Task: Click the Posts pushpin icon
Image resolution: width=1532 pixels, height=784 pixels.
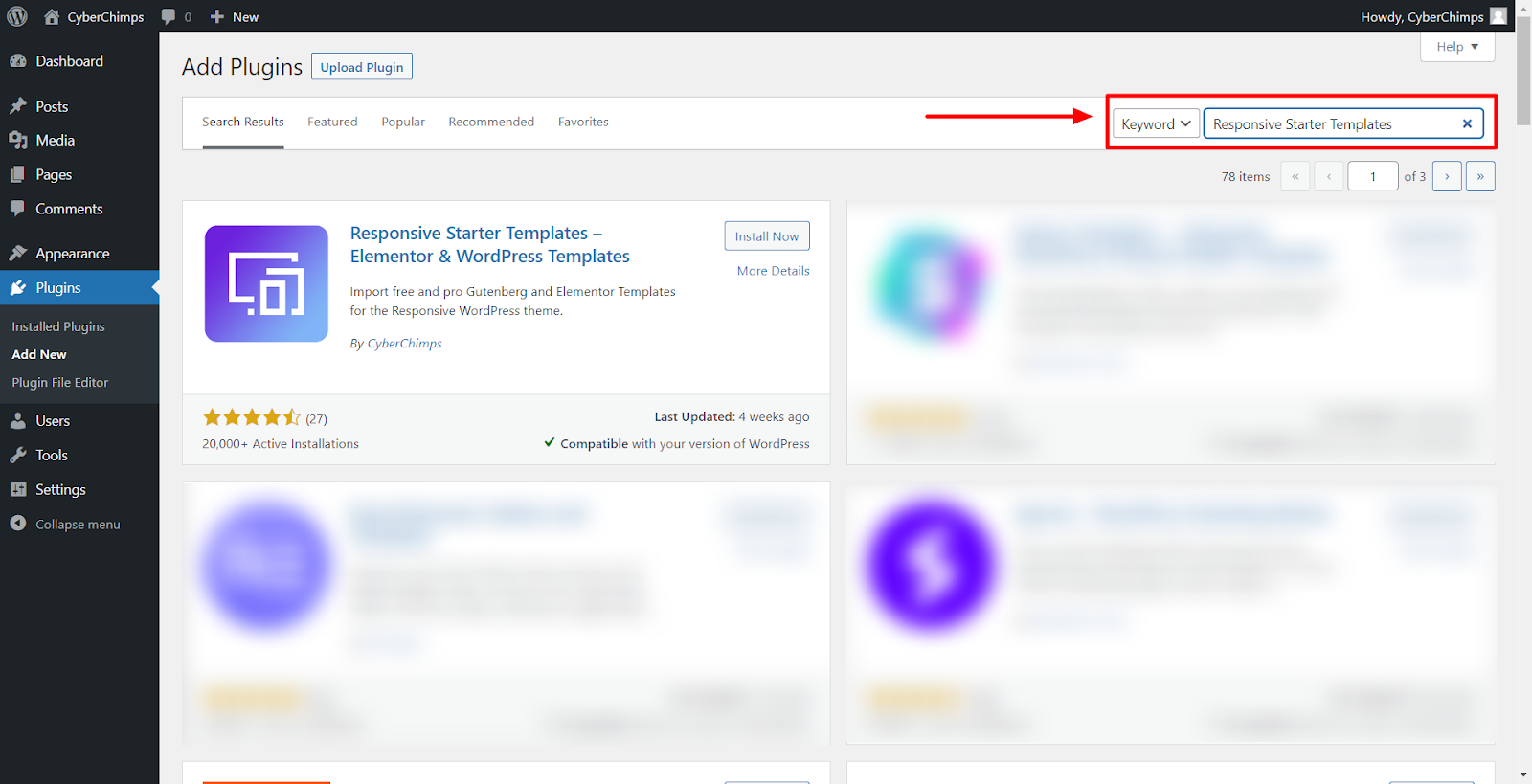Action: (x=18, y=106)
